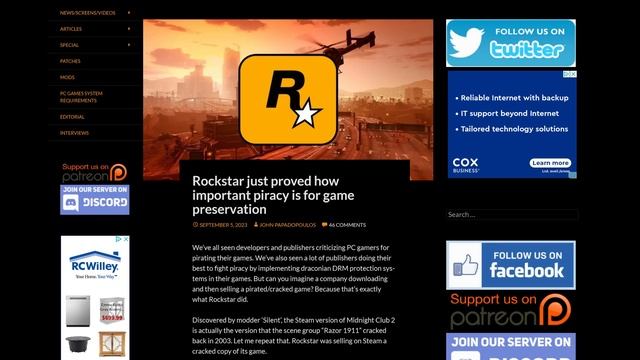This screenshot has width=640, height=360.
Task: Click the person icon beside the author name
Action: [x=256, y=224]
